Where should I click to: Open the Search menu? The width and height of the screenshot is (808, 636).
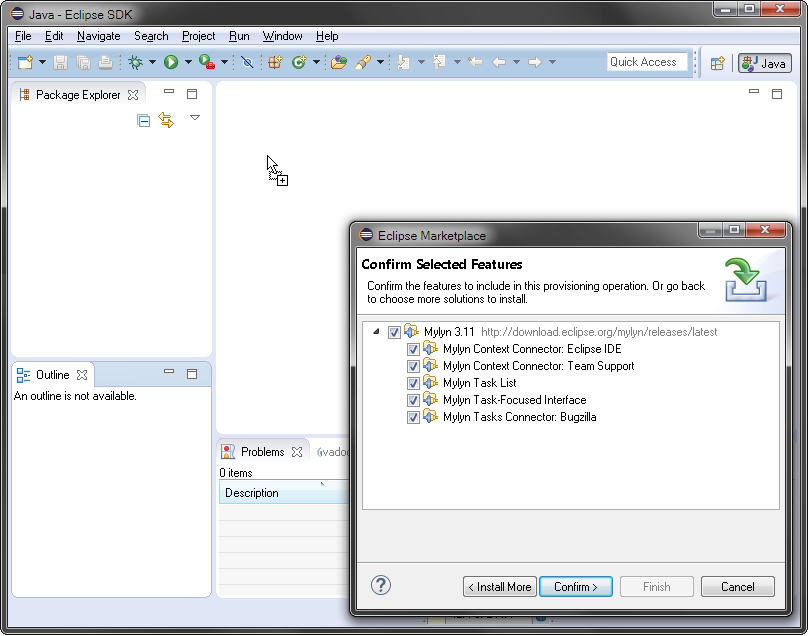[x=151, y=36]
